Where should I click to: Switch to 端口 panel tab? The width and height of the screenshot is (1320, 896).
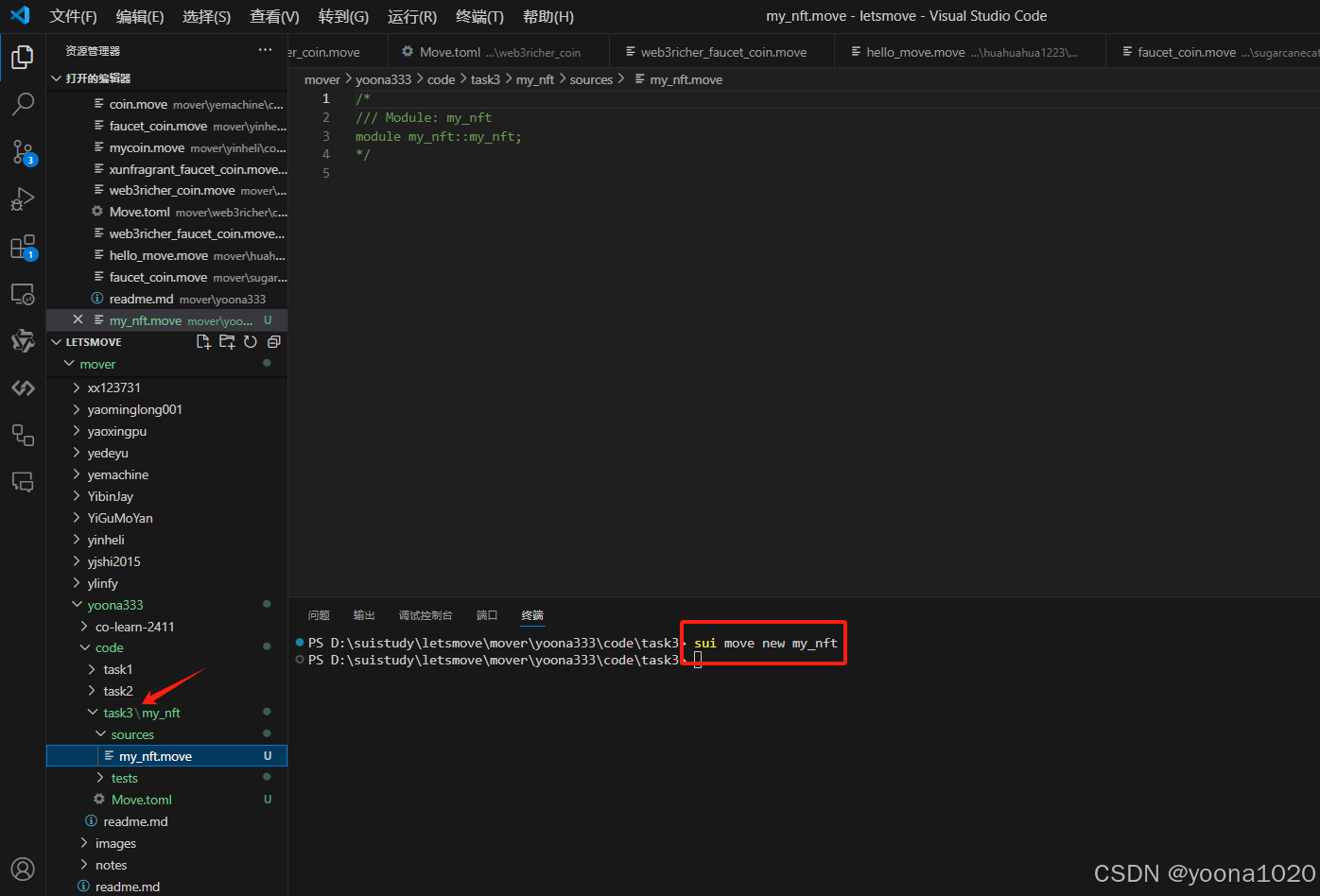[487, 615]
